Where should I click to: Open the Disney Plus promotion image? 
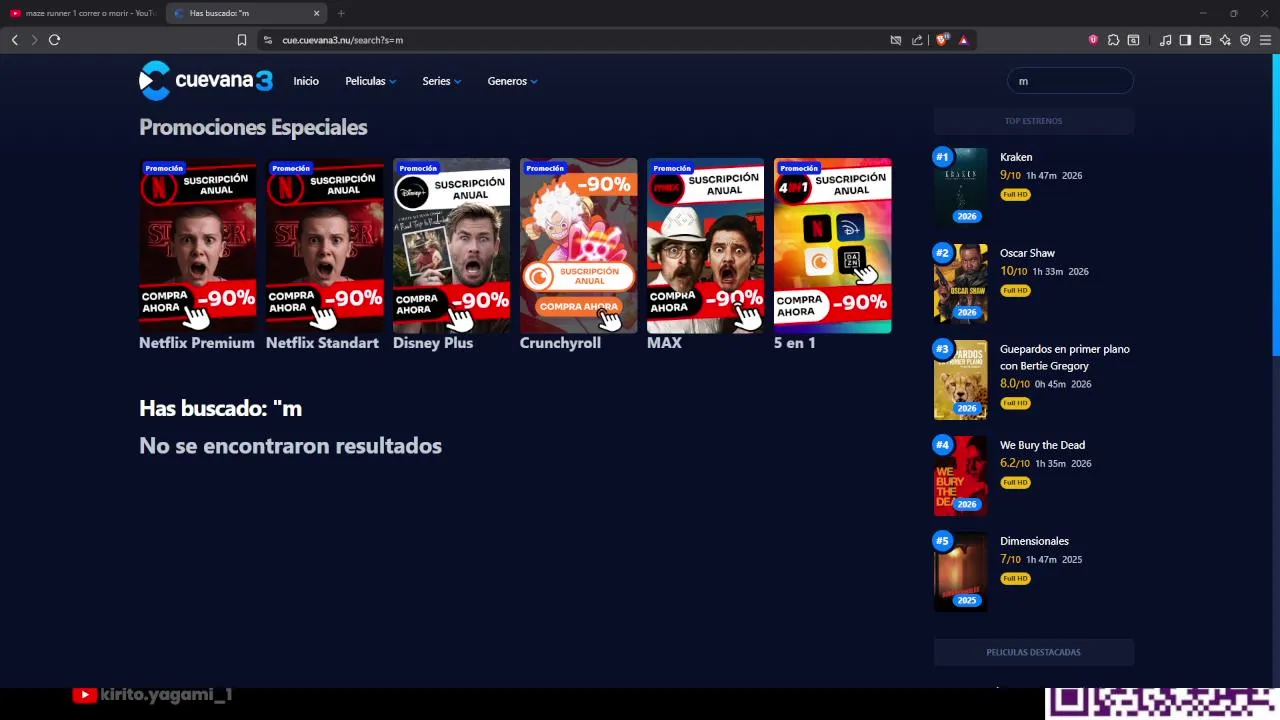451,245
